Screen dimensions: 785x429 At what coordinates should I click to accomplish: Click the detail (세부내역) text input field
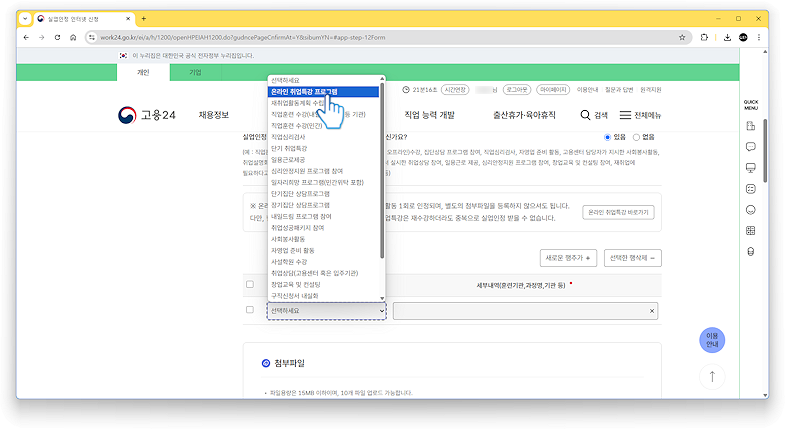click(x=525, y=311)
